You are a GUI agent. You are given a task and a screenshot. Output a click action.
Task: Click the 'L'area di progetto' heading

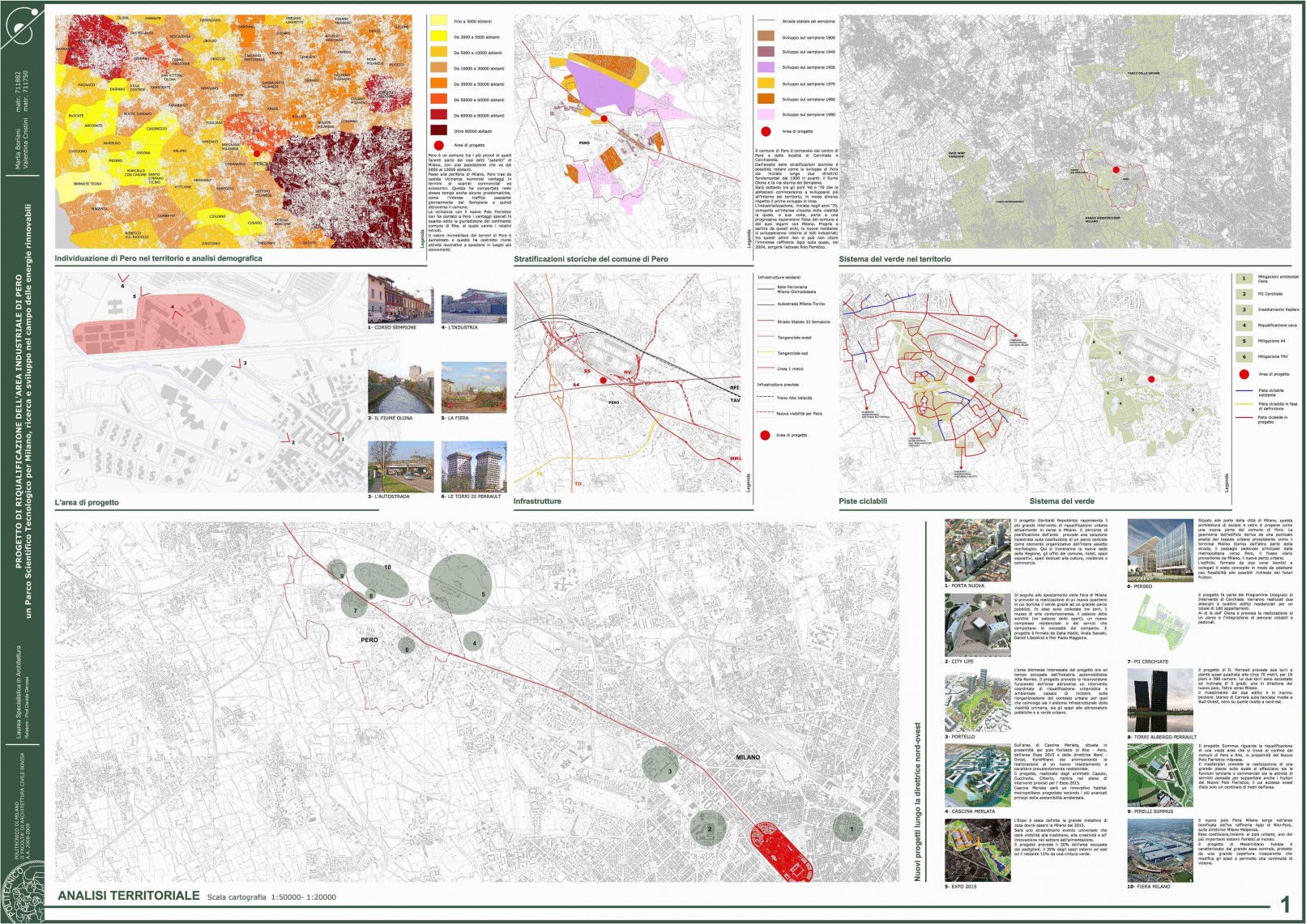[87, 502]
